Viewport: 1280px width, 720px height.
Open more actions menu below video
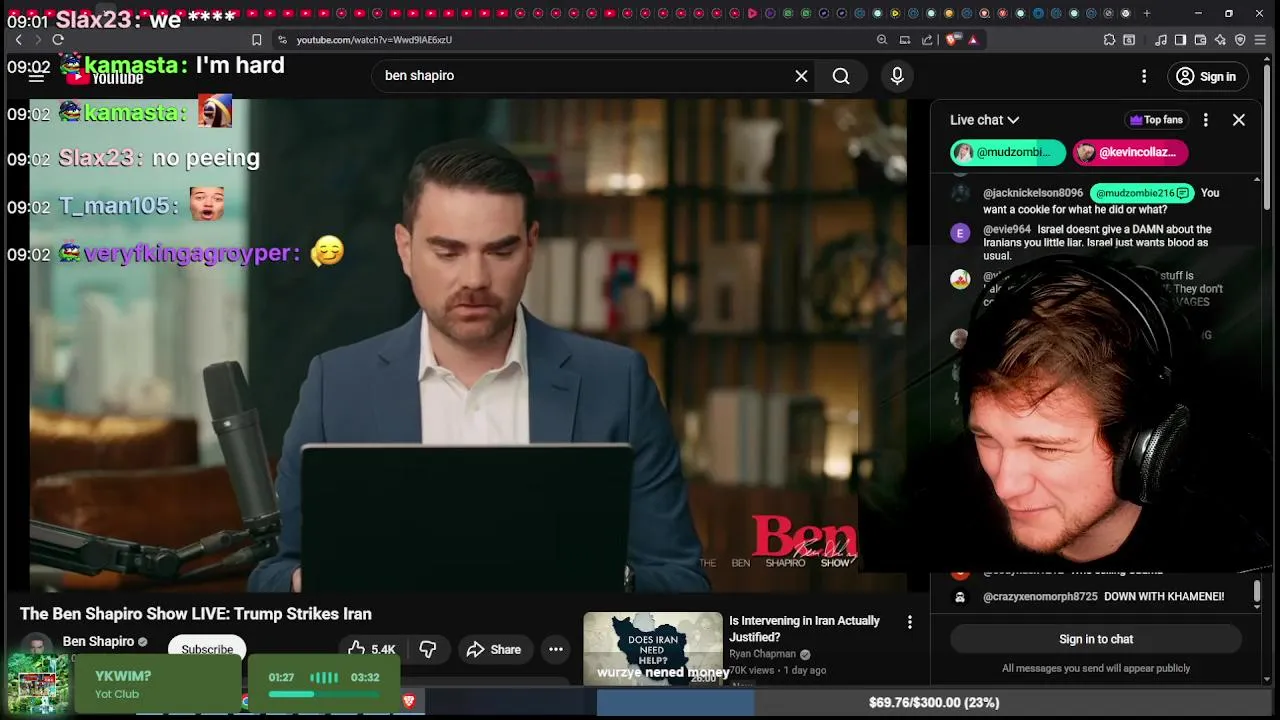556,649
